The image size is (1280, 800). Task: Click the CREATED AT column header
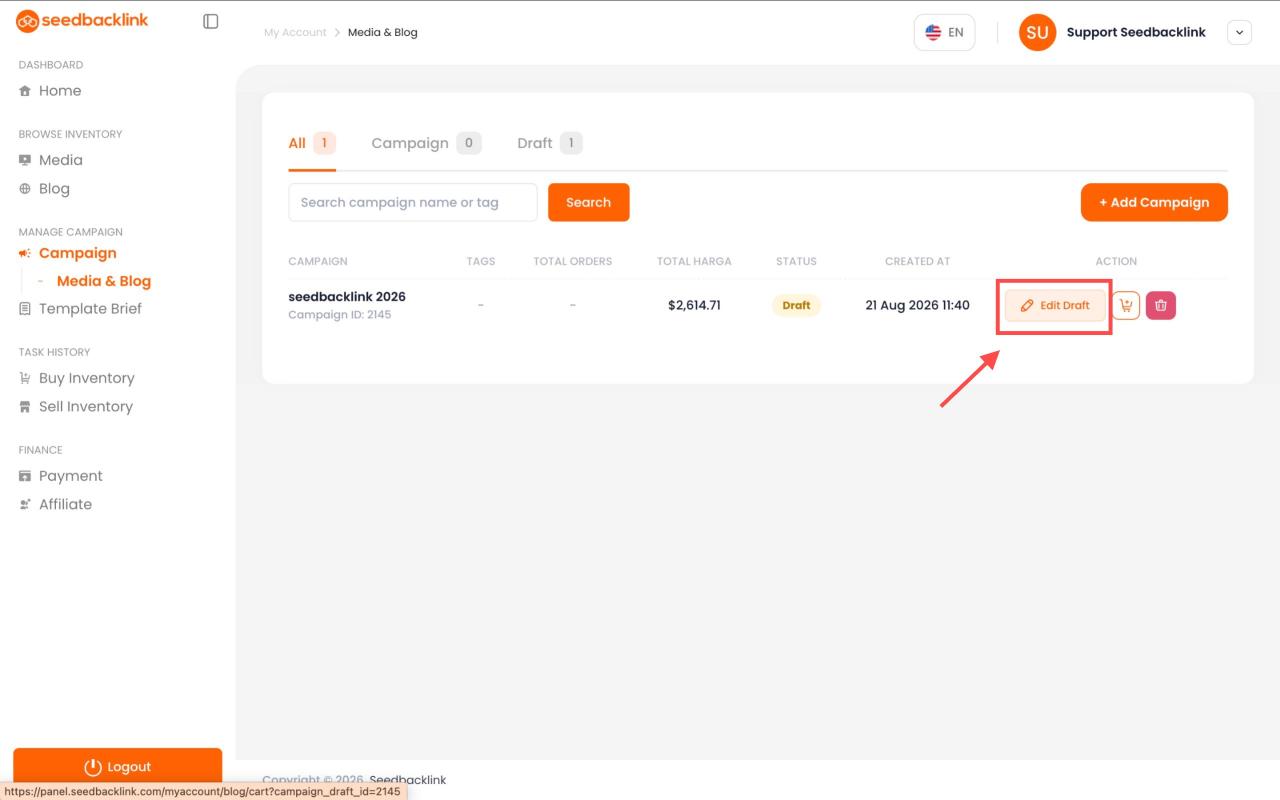click(917, 261)
